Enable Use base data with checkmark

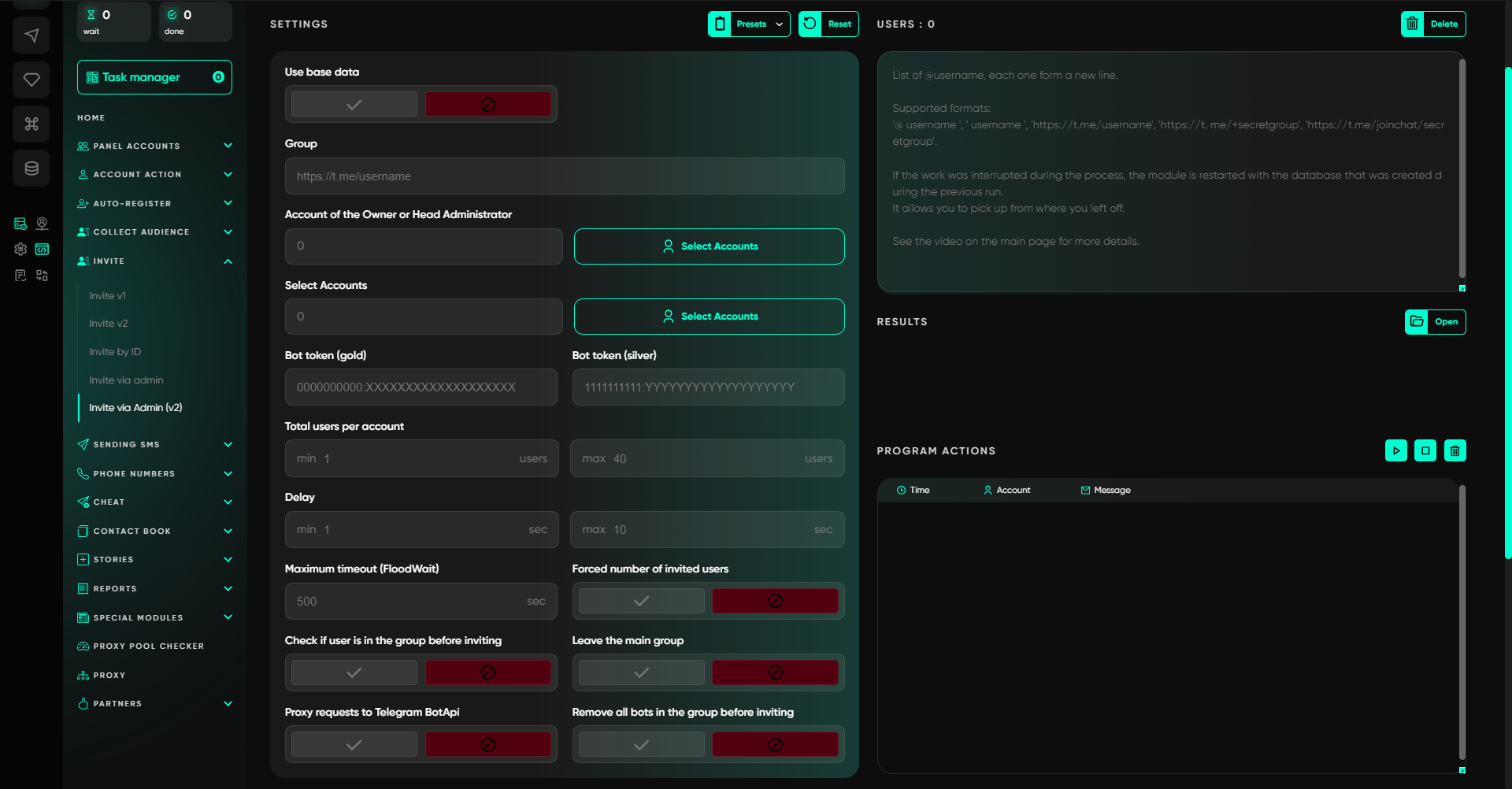pos(354,104)
